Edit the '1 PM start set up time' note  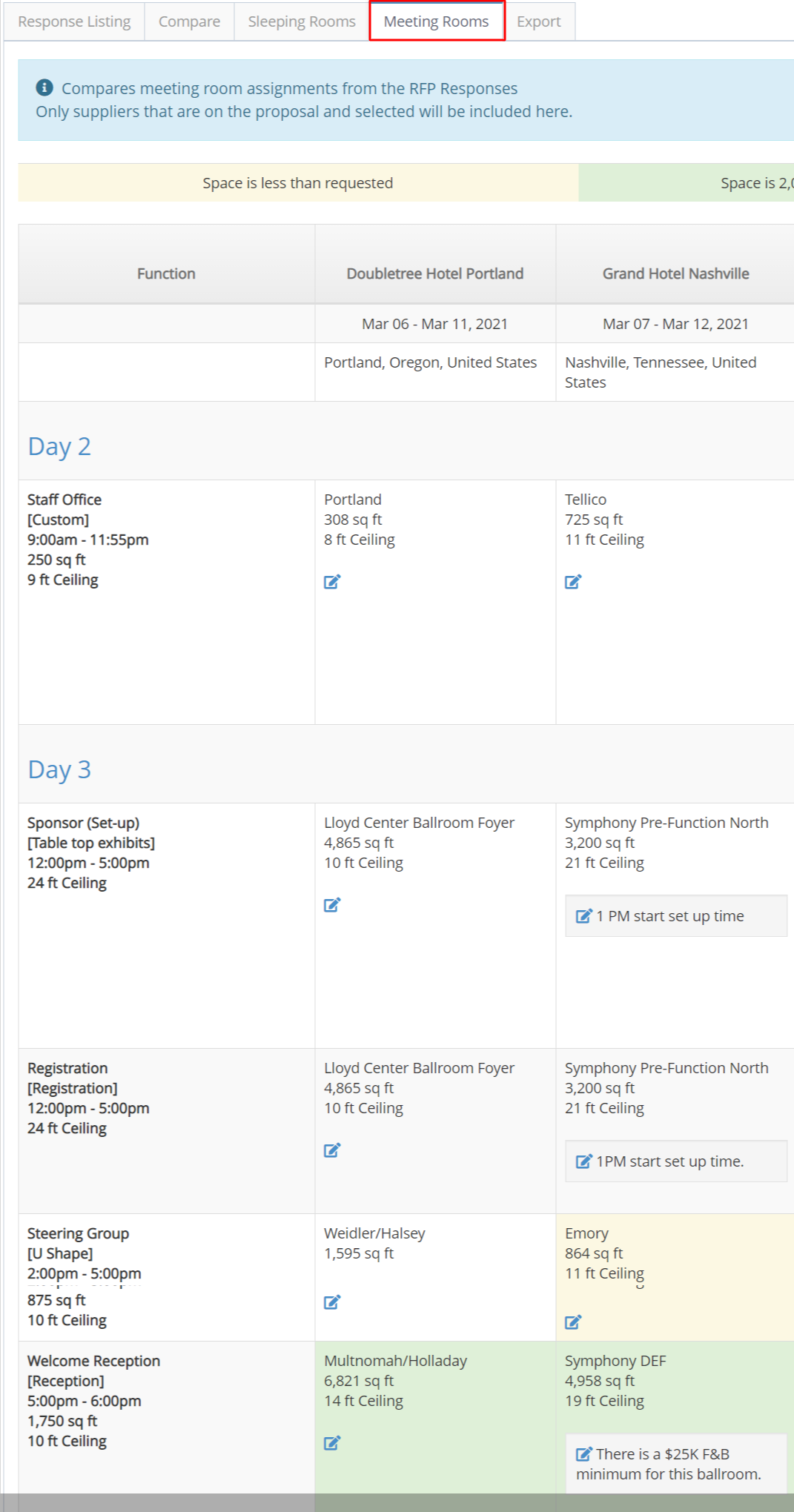(x=584, y=916)
